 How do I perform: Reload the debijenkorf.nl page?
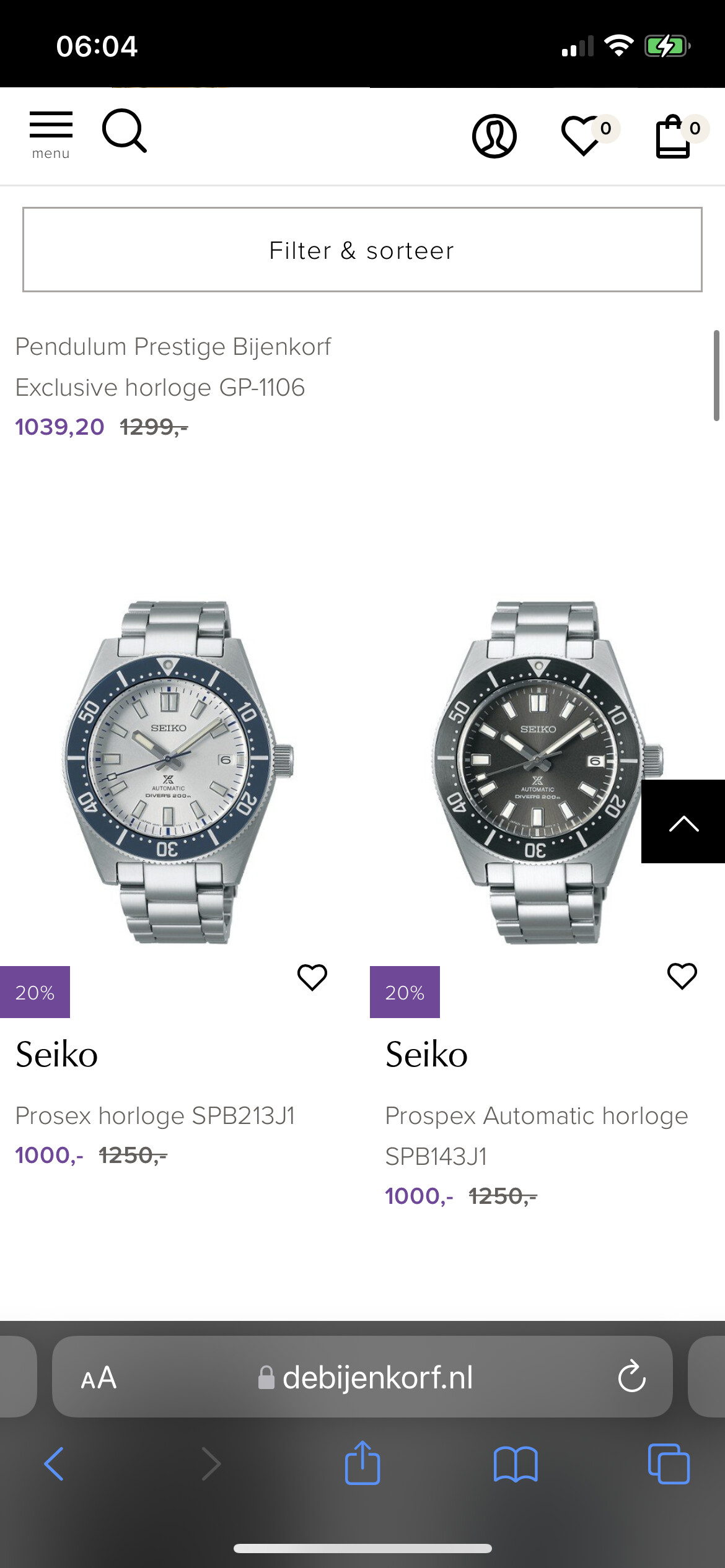click(x=631, y=1377)
